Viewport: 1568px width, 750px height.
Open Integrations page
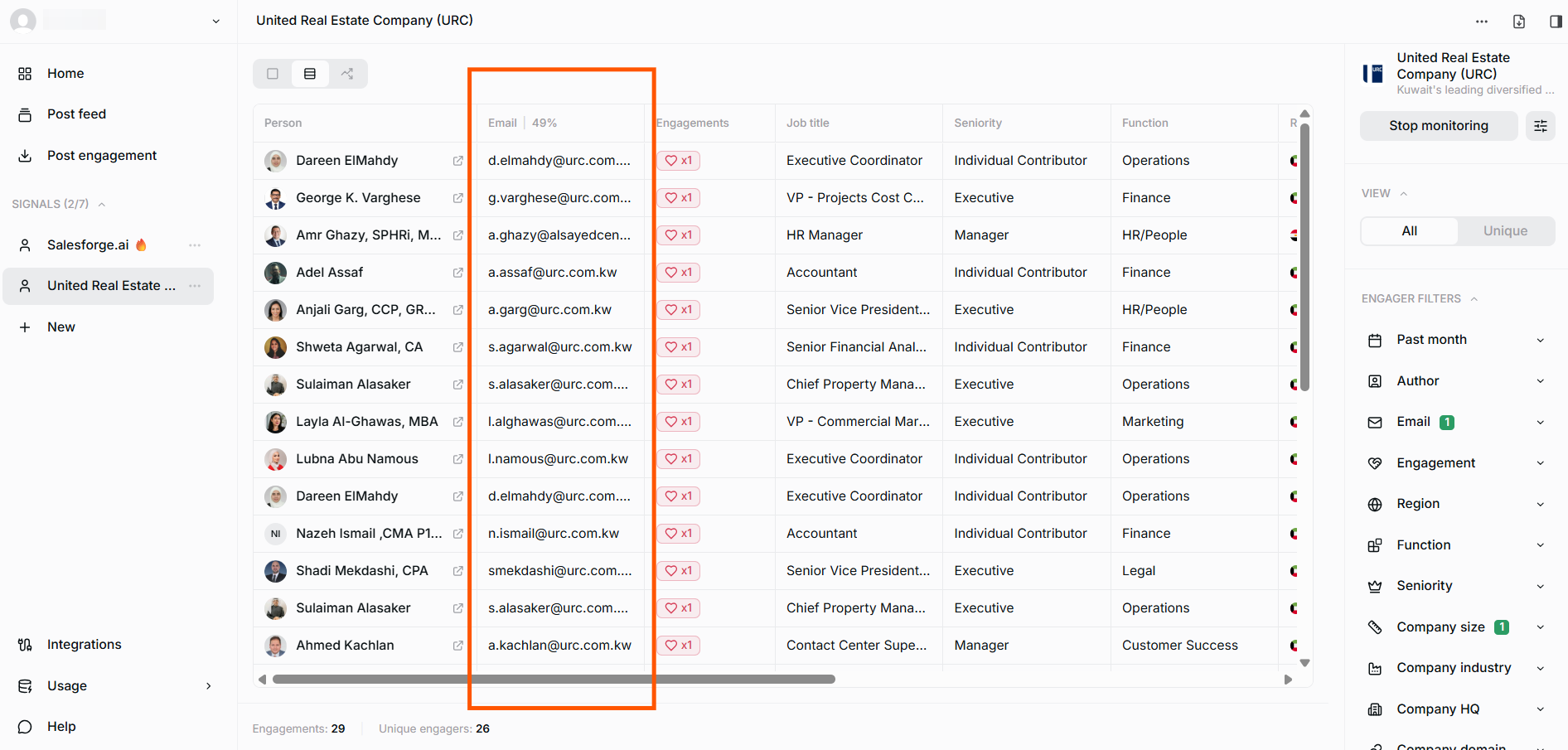pos(84,644)
